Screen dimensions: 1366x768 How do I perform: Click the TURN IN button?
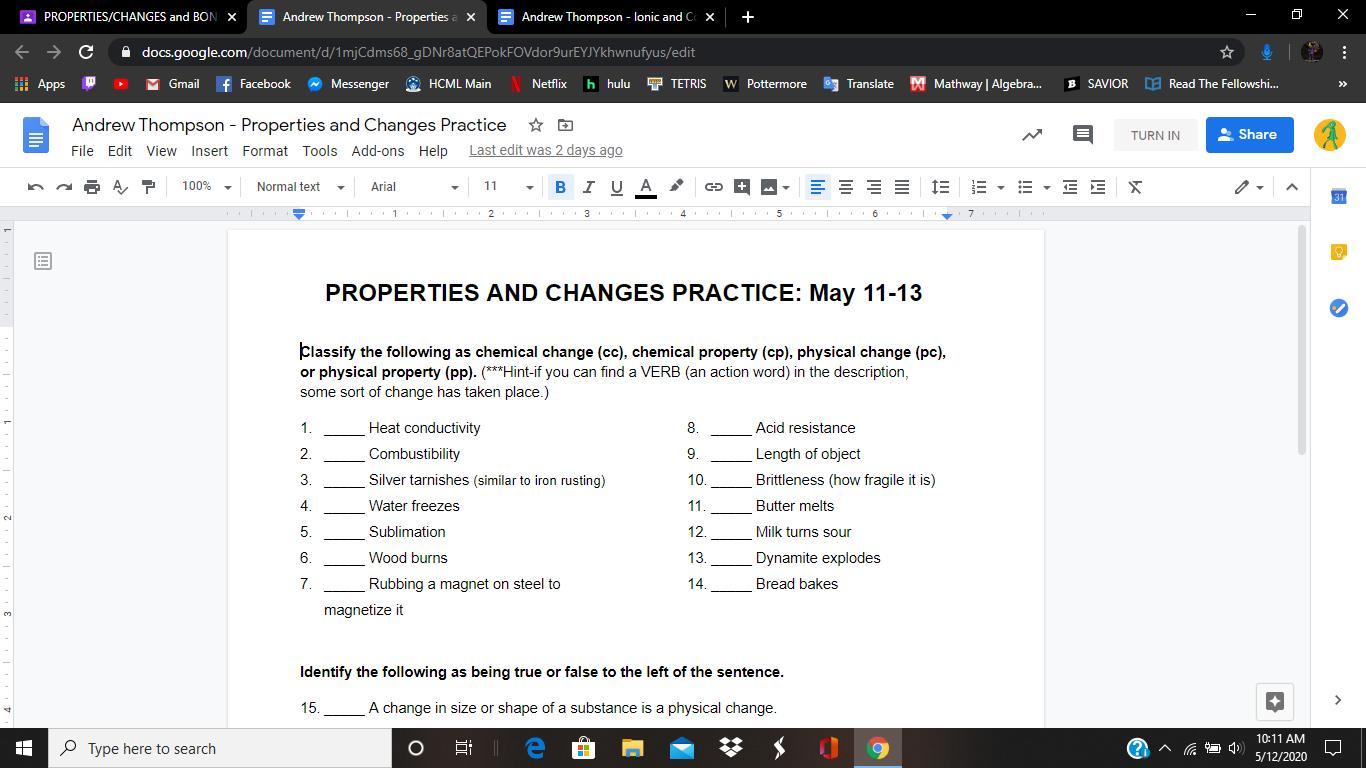tap(1154, 135)
